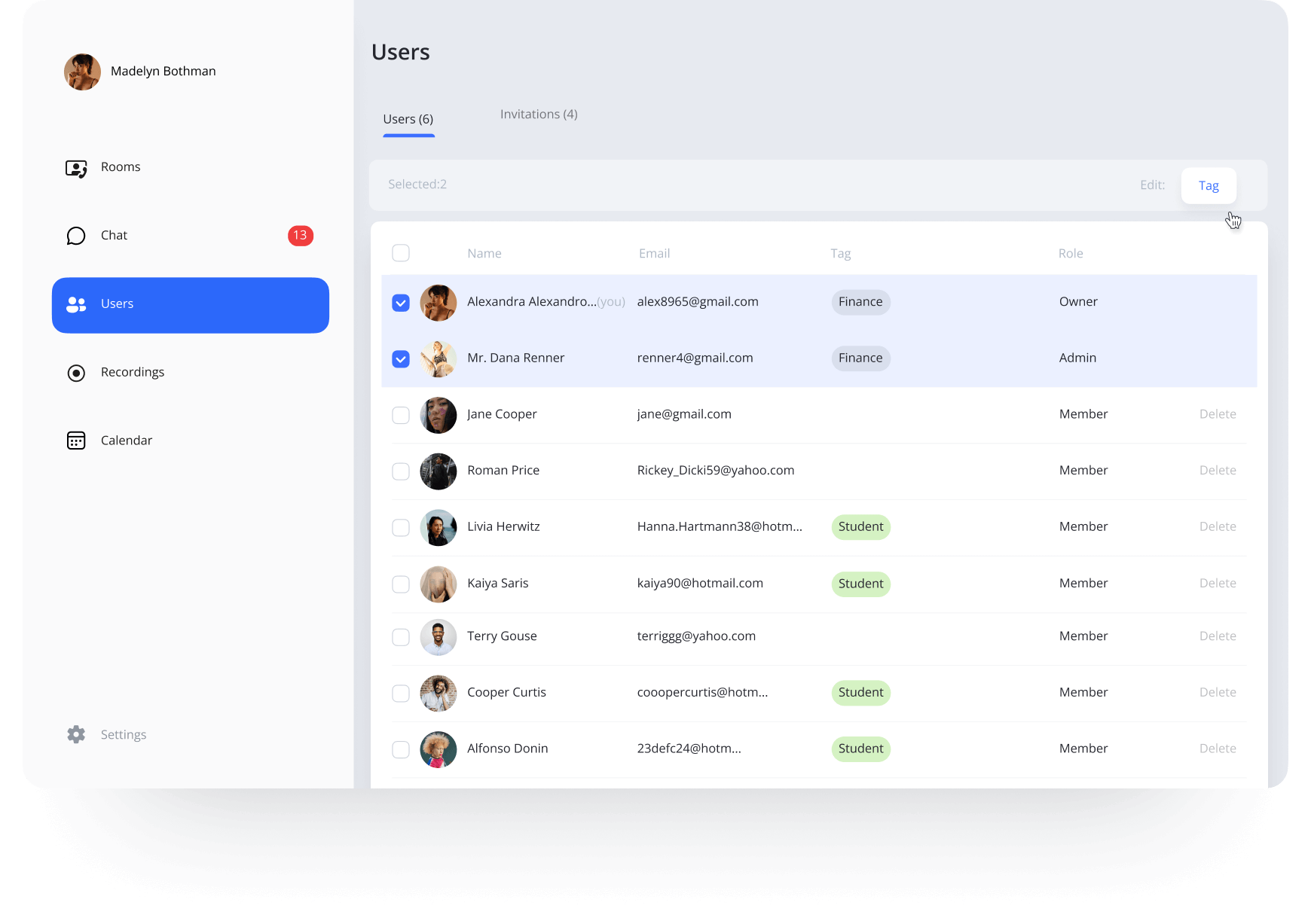Click the Student tag on Kaiya Saris's row
Screen dimensions: 1311x924
pyautogui.click(x=860, y=584)
